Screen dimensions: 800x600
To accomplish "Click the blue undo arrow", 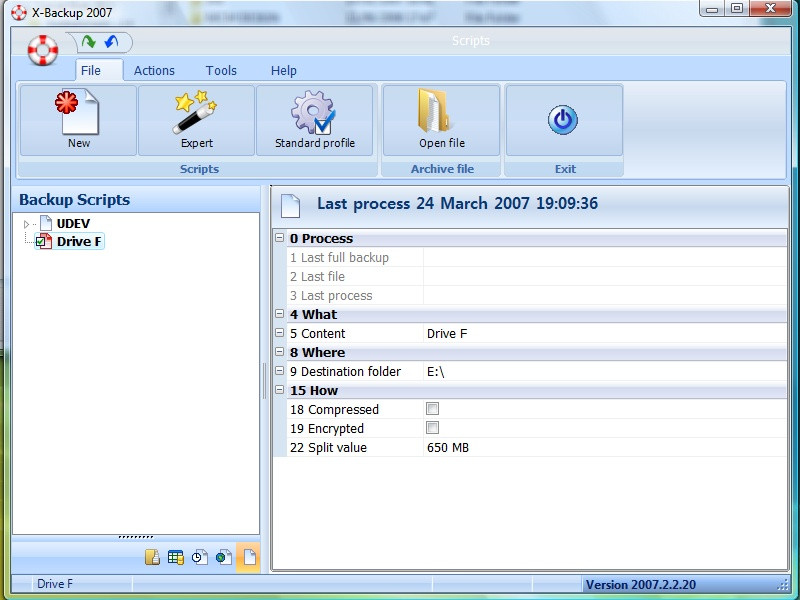I will click(x=111, y=41).
